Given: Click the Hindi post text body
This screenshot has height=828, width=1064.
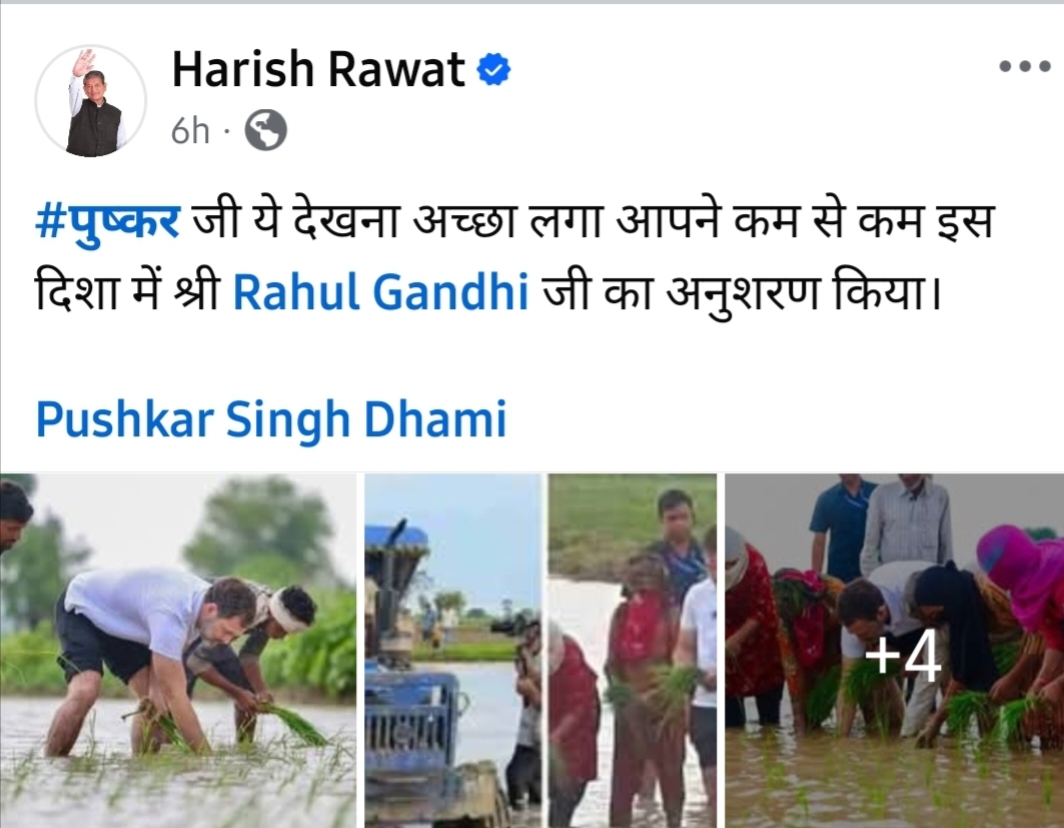Looking at the screenshot, I should 514,257.
